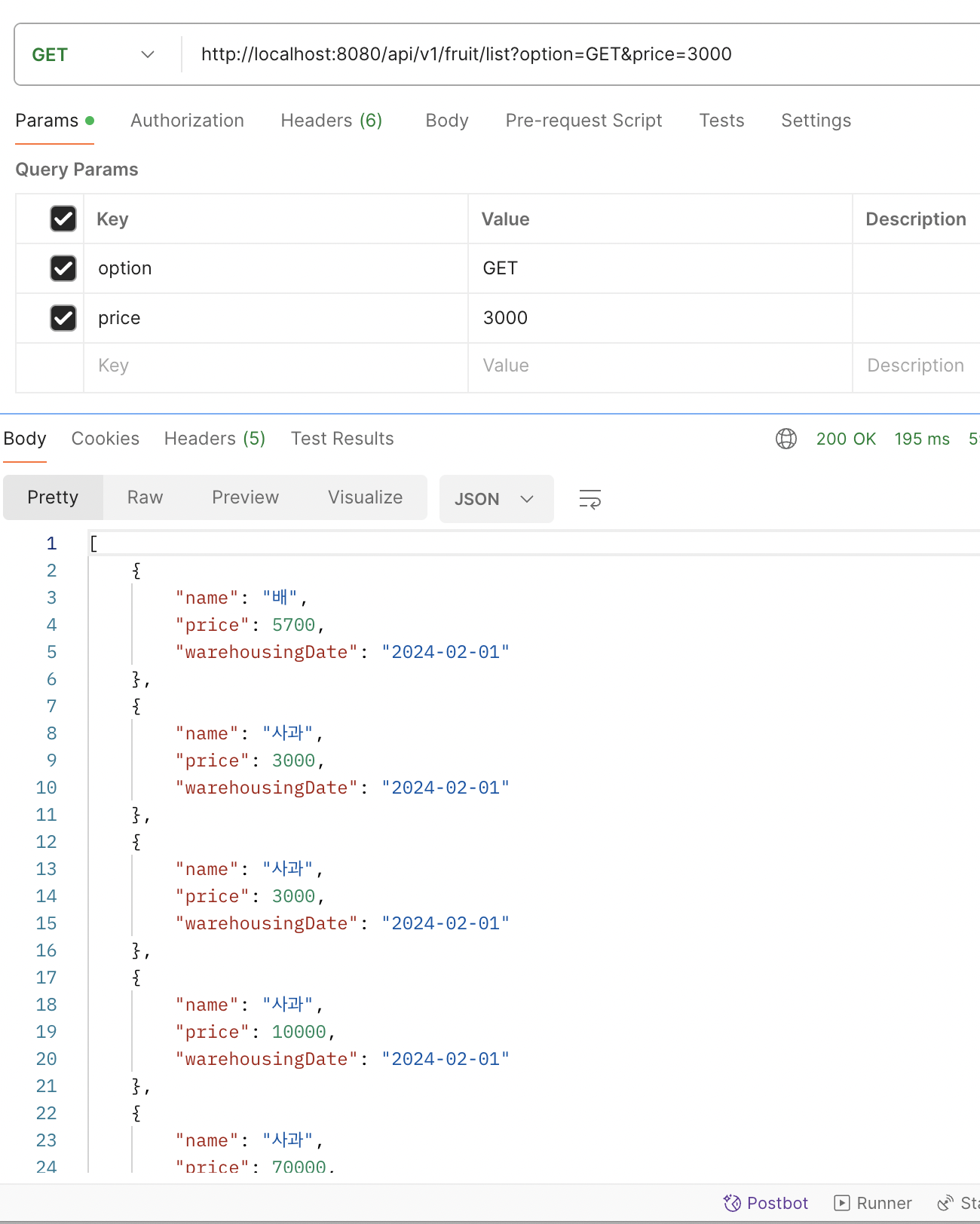Switch to the Params tab
Viewport: 980px width, 1224px height.
[x=54, y=121]
